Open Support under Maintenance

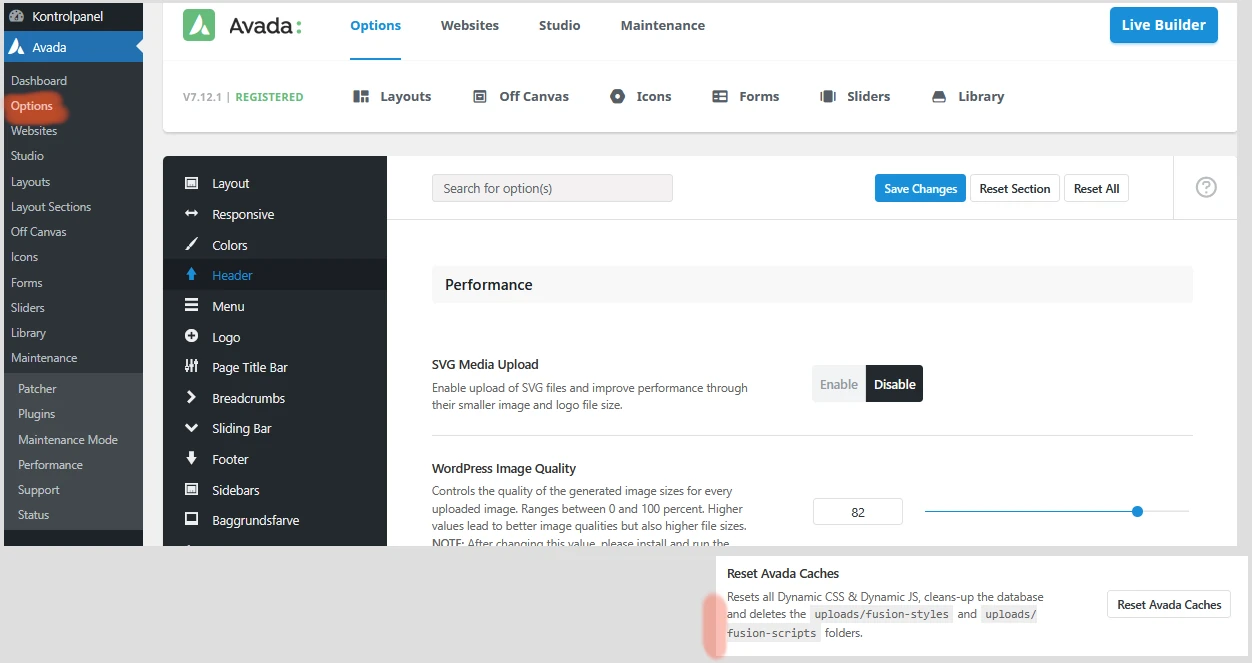coord(39,489)
